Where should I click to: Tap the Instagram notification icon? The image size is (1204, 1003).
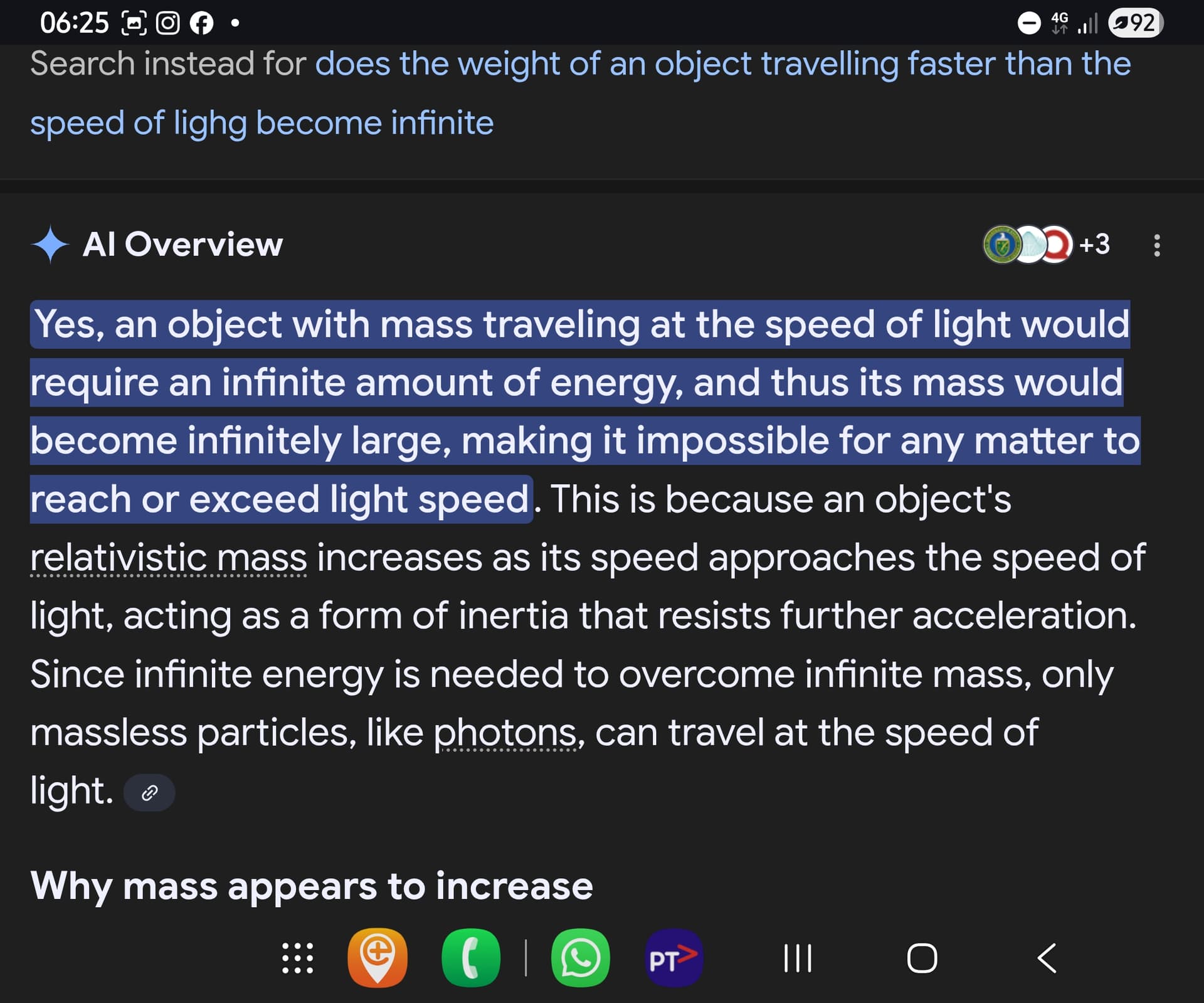[x=167, y=23]
